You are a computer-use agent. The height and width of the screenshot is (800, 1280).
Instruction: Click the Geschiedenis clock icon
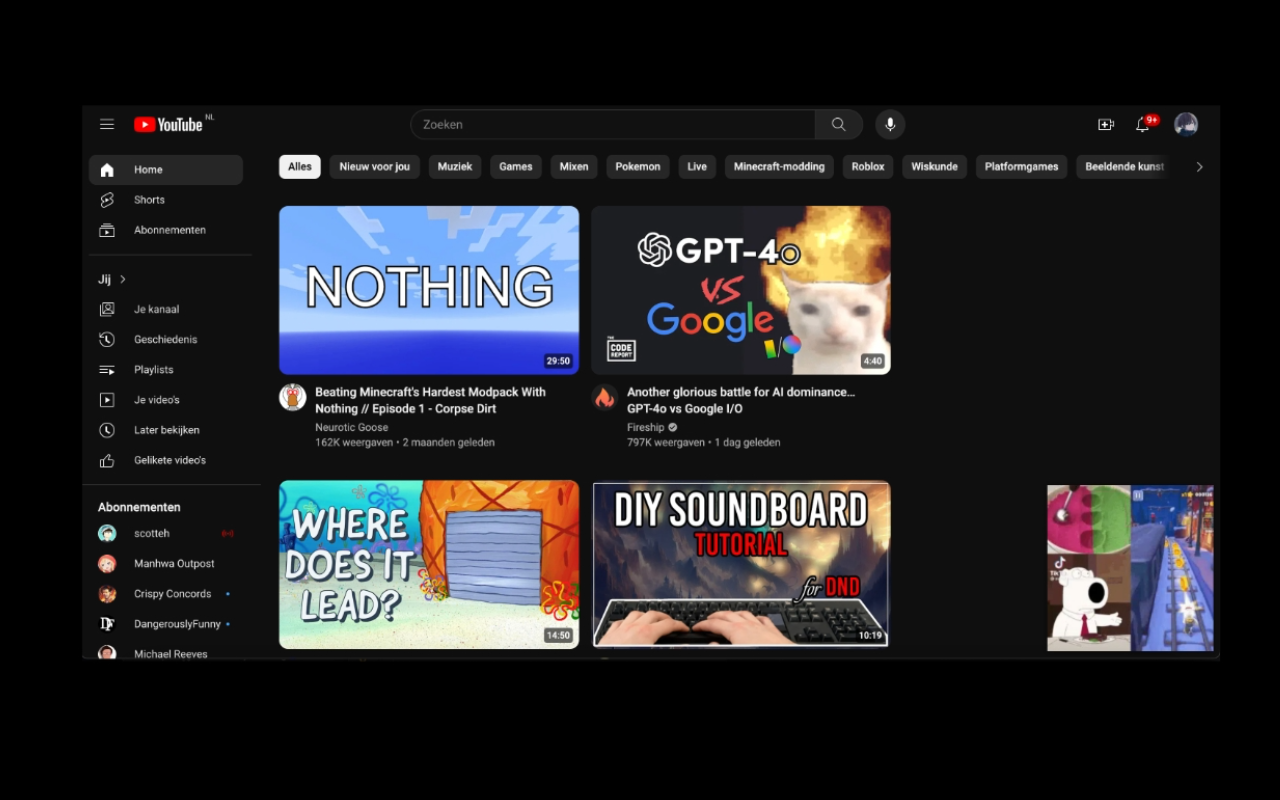107,340
